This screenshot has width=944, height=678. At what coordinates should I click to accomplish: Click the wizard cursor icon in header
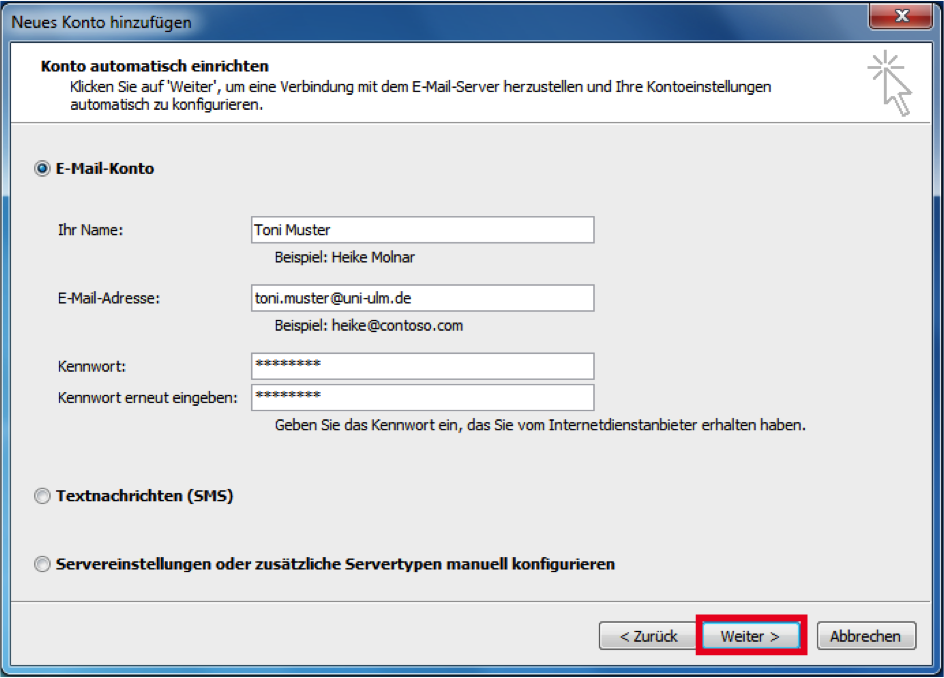[890, 85]
